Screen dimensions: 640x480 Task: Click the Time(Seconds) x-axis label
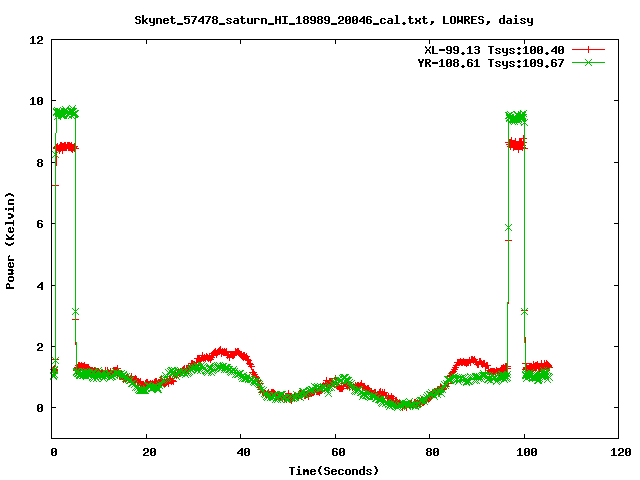click(333, 471)
